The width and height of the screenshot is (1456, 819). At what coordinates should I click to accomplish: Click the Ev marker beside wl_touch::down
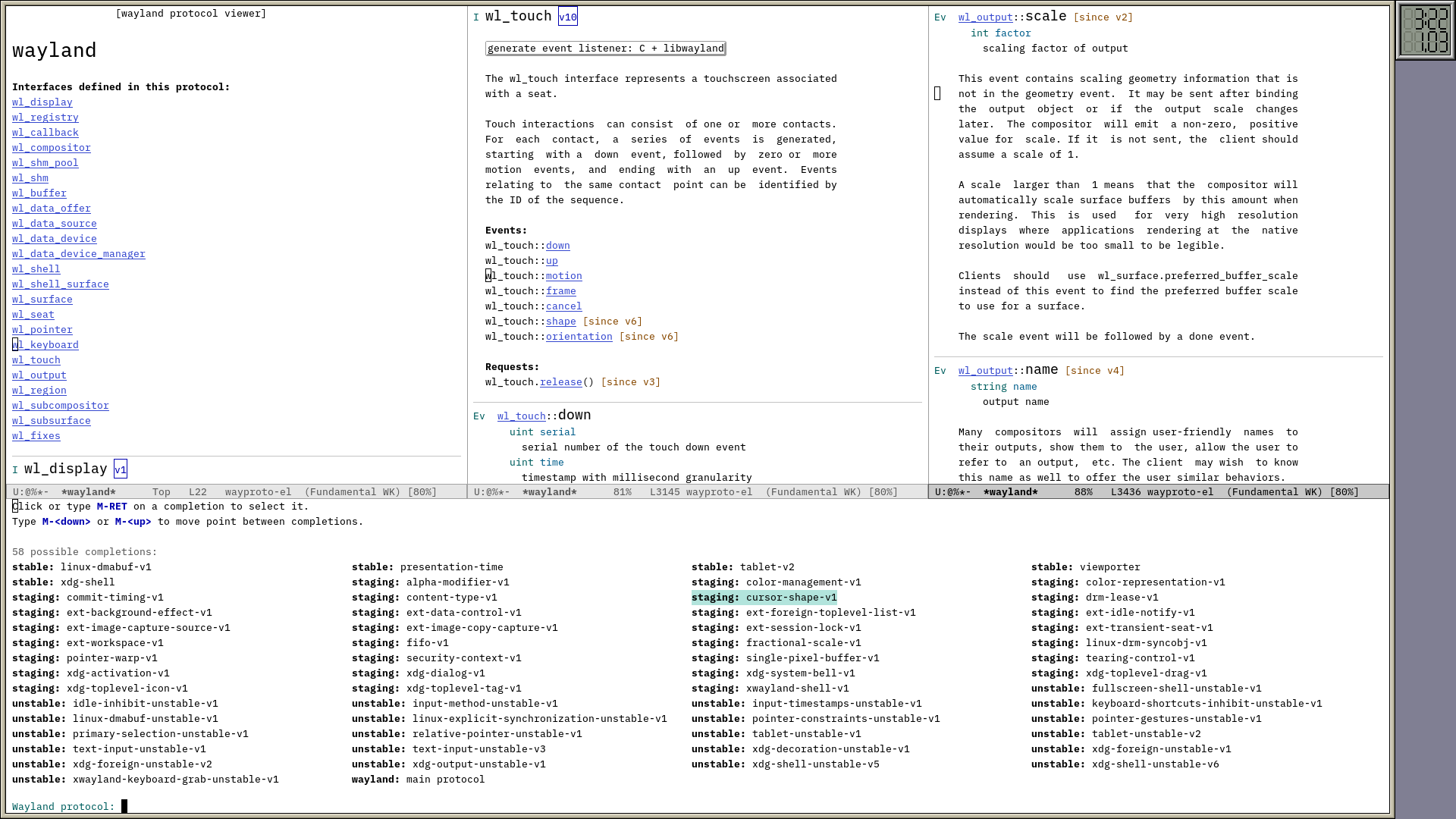click(479, 416)
